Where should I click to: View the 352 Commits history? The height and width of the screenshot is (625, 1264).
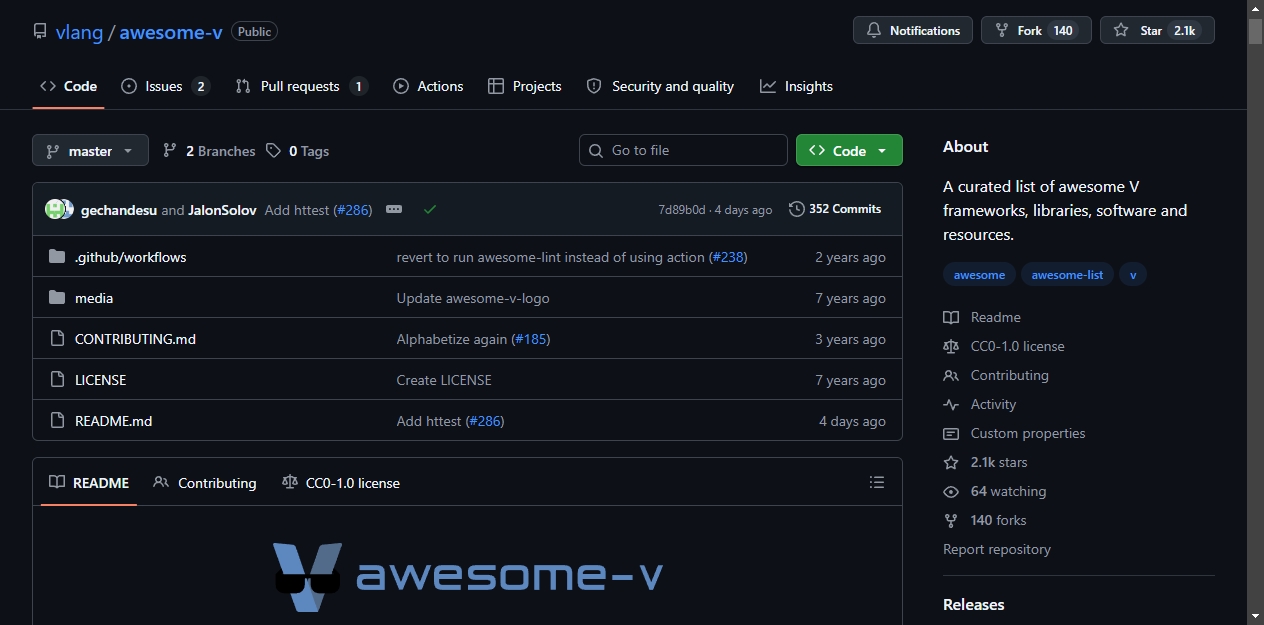(x=835, y=209)
